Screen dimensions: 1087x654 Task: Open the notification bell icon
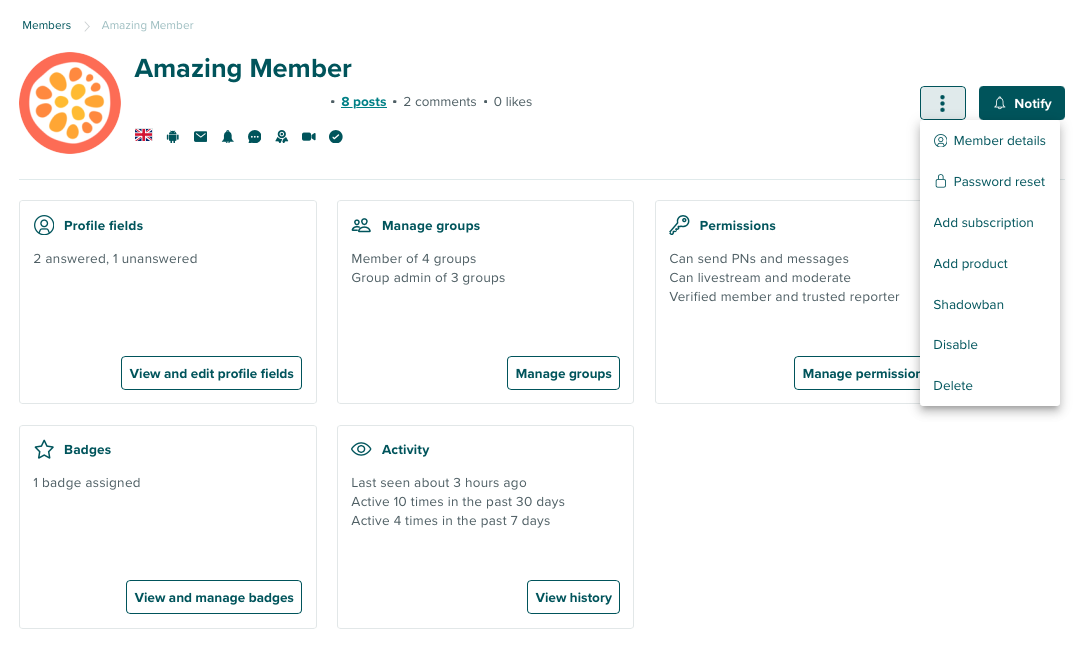(x=227, y=136)
